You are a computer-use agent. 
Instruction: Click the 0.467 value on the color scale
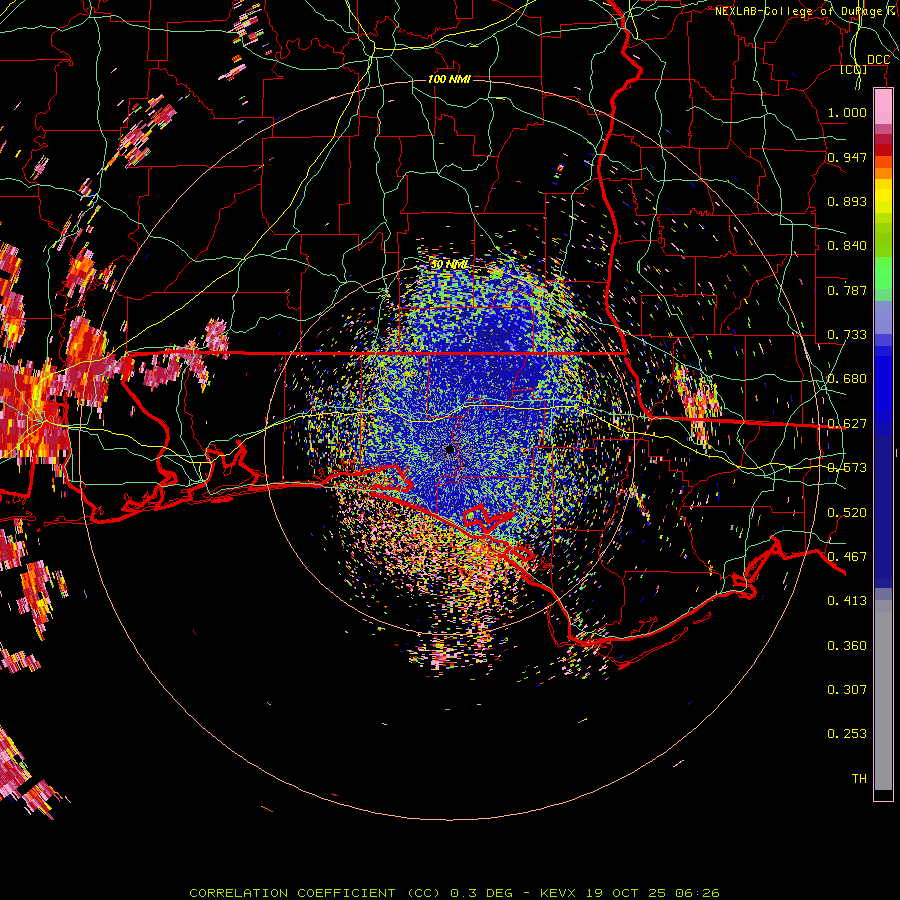(847, 557)
